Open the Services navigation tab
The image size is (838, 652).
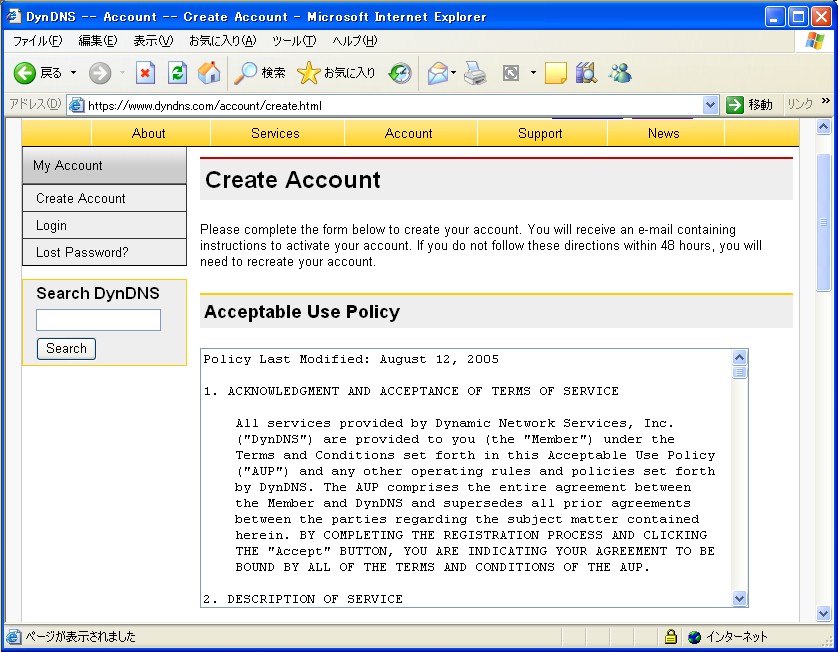[275, 133]
